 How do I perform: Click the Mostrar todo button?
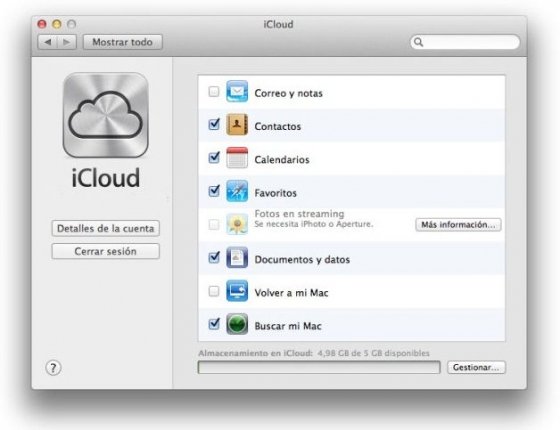pos(122,42)
